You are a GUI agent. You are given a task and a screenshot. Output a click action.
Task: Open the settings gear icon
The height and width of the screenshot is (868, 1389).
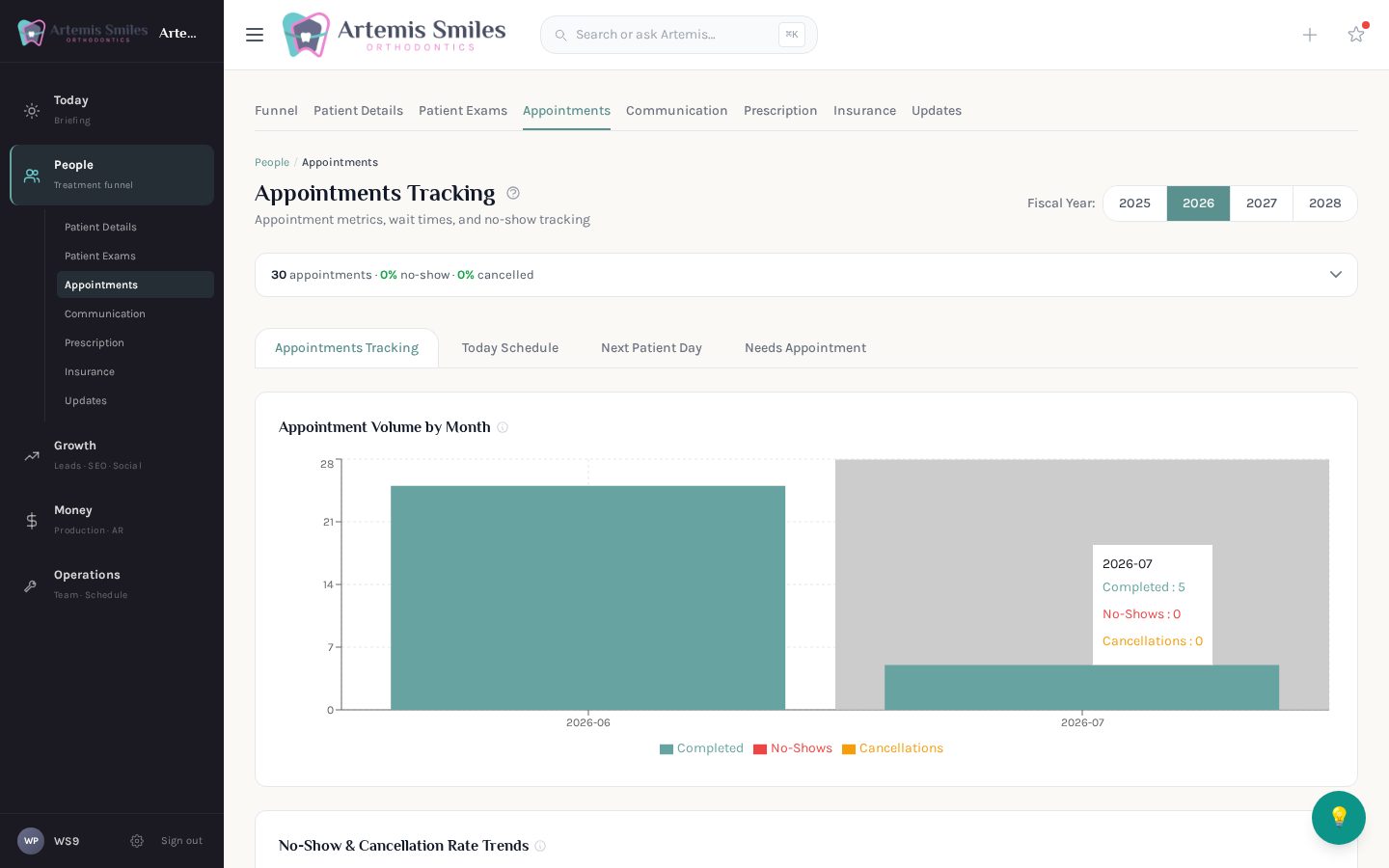137,841
